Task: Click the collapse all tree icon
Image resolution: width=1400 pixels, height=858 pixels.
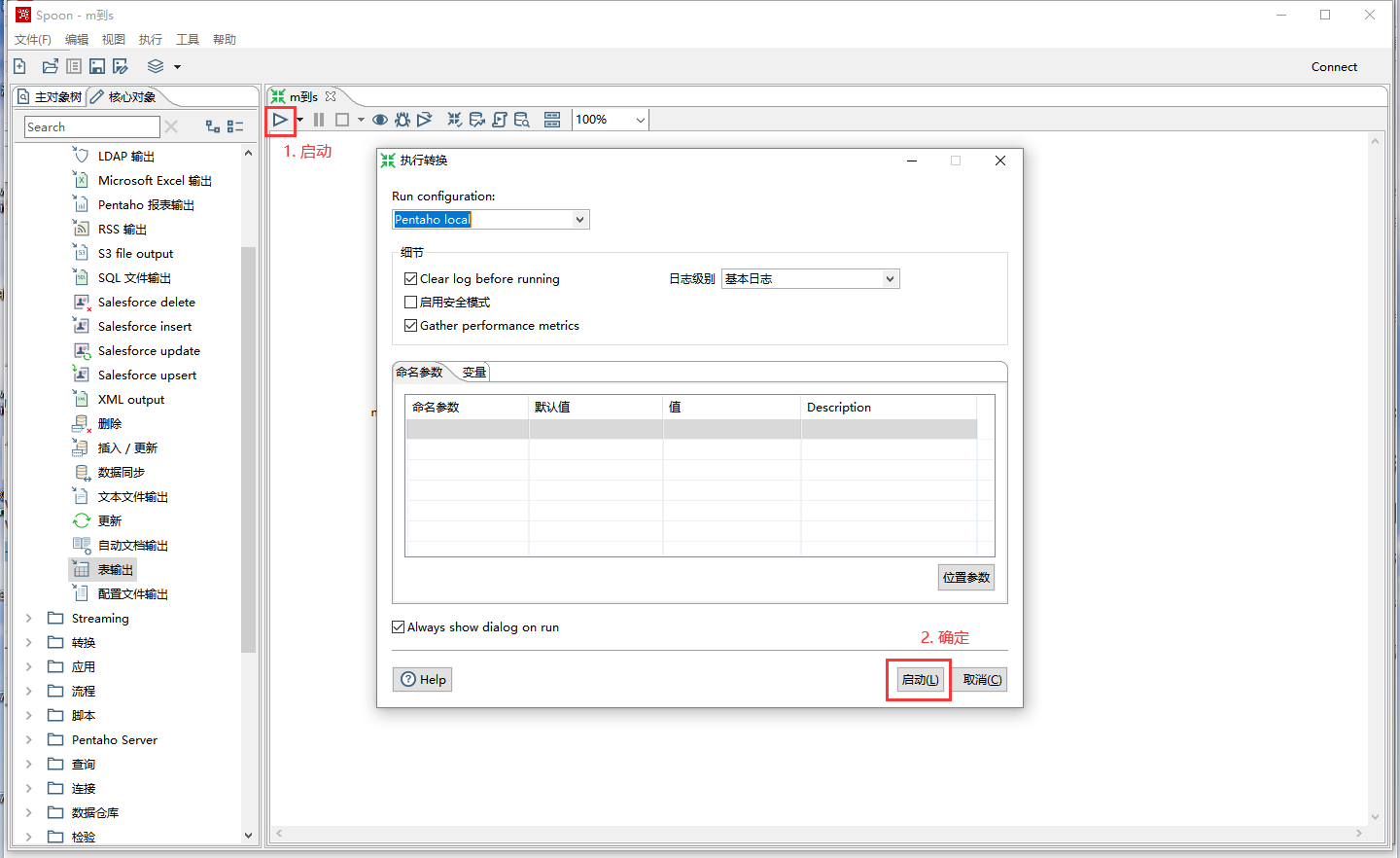Action: 235,126
